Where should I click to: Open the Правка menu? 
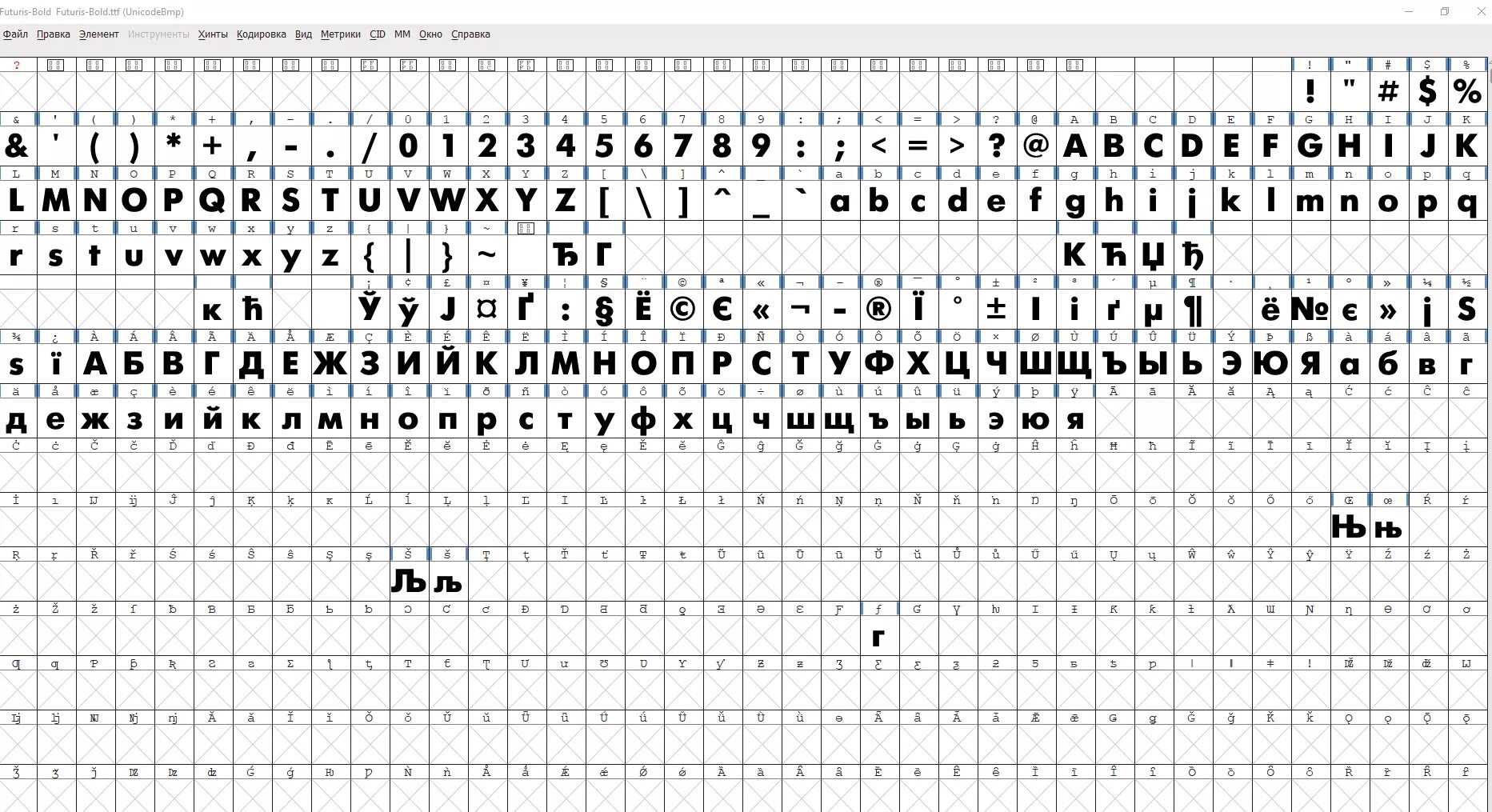(54, 34)
